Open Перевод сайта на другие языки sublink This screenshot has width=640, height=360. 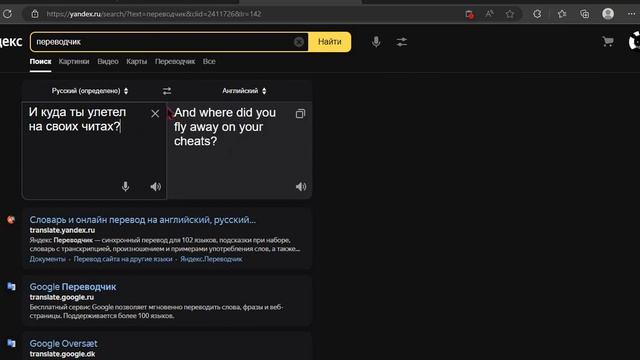point(123,259)
